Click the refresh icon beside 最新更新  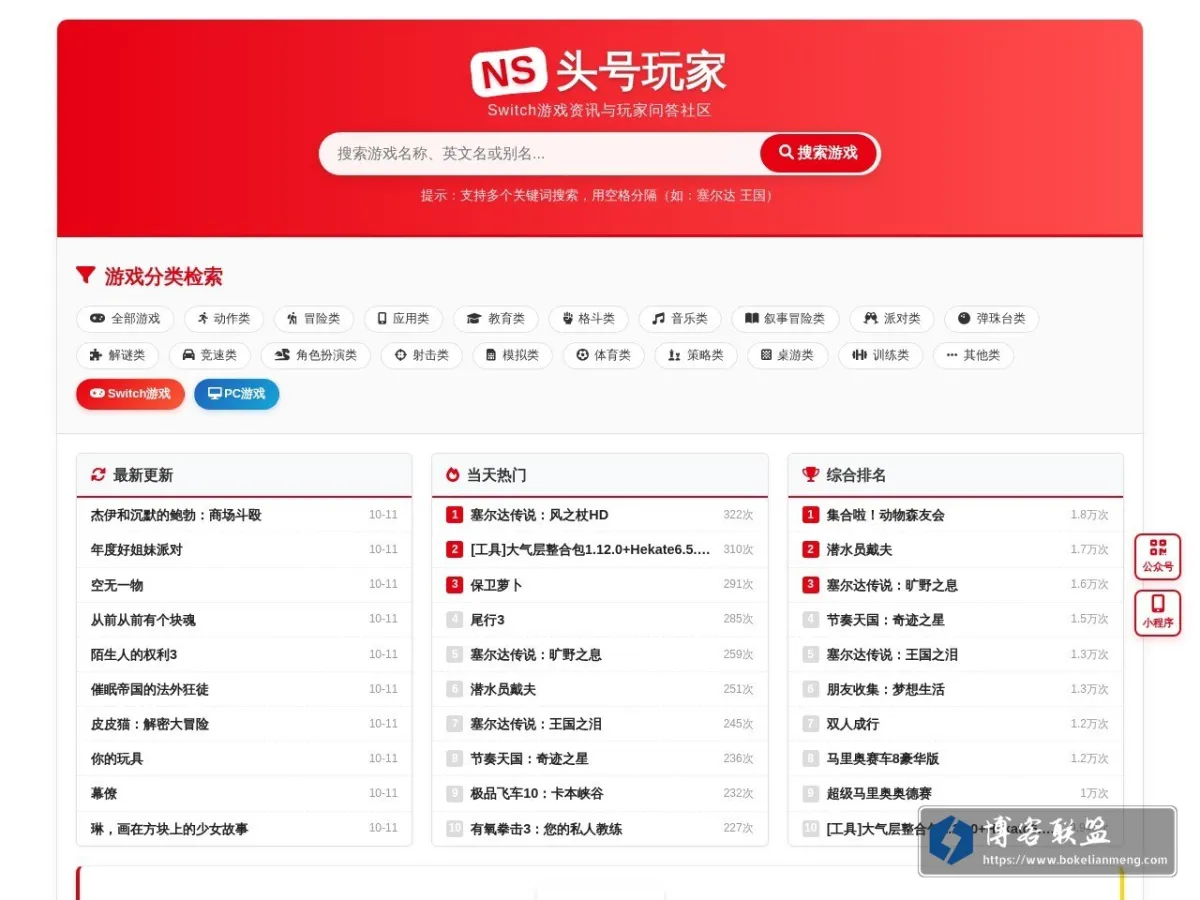[x=98, y=475]
